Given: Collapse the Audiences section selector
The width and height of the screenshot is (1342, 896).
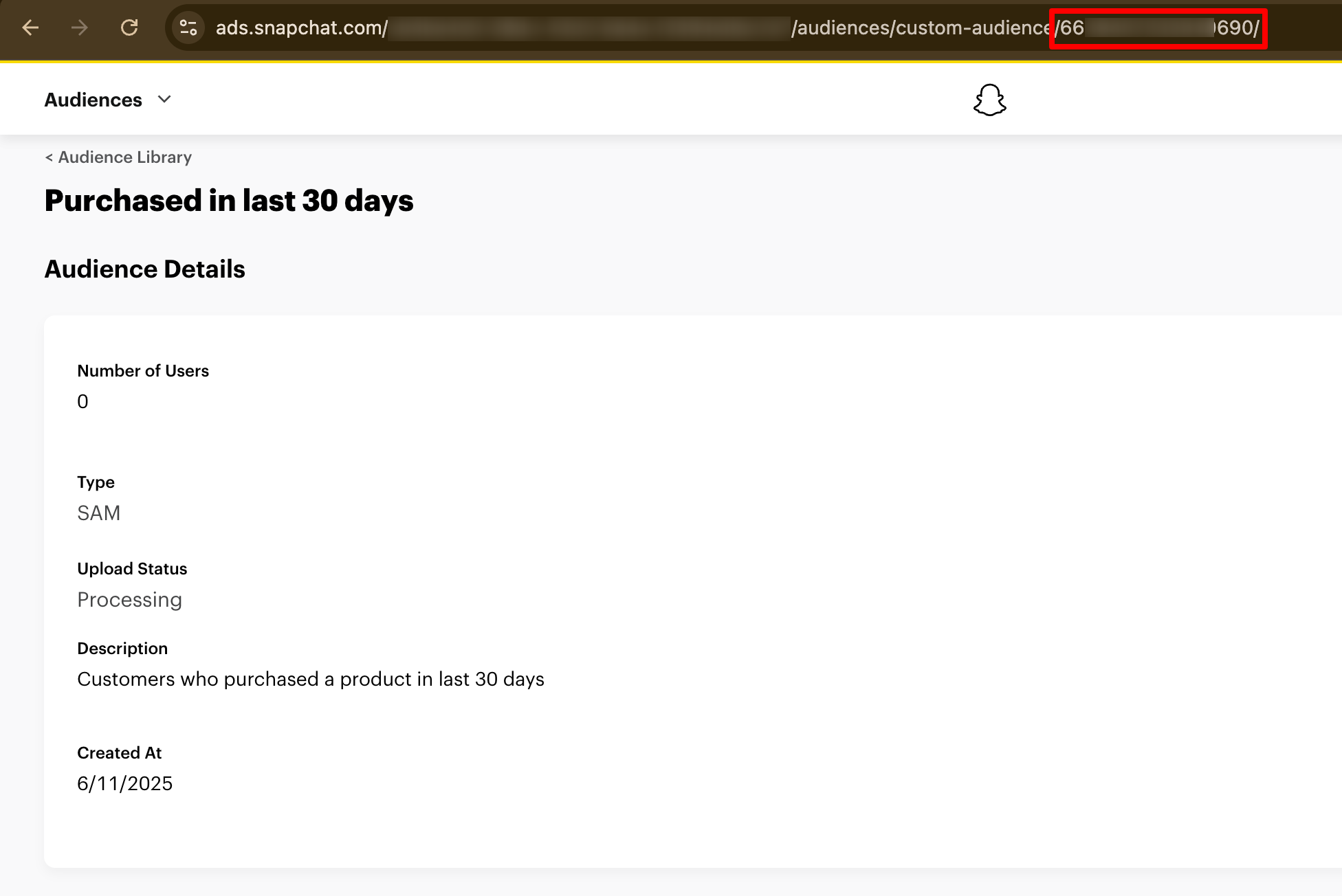Looking at the screenshot, I should tap(164, 100).
